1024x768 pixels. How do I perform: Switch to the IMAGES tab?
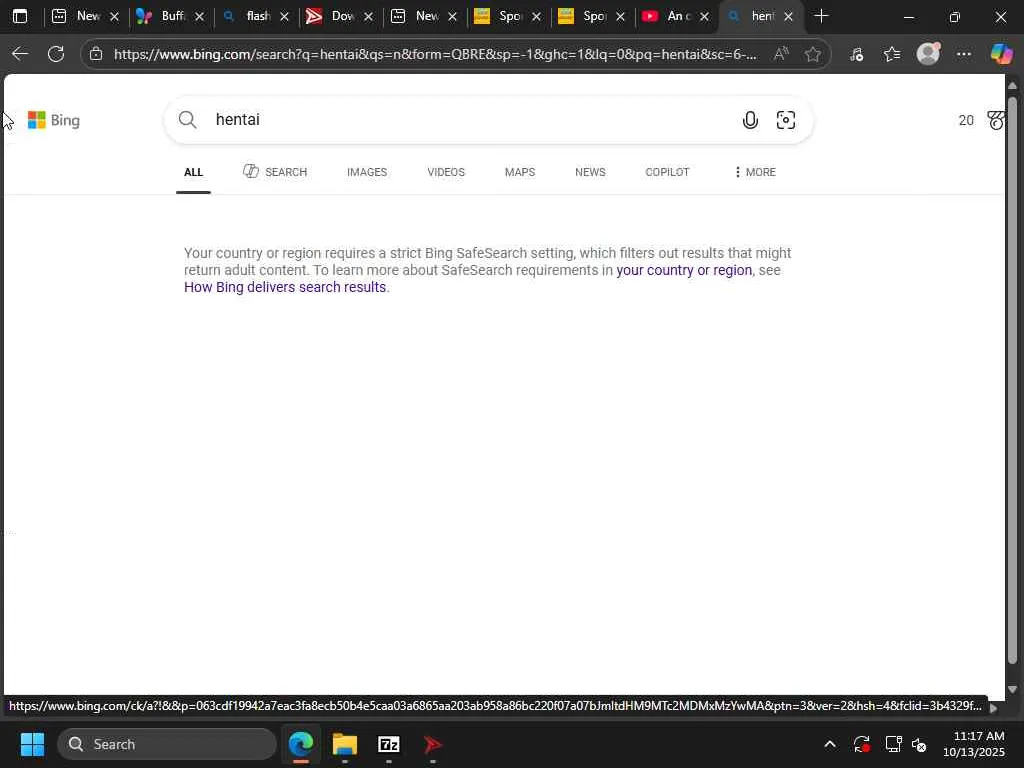click(x=367, y=172)
